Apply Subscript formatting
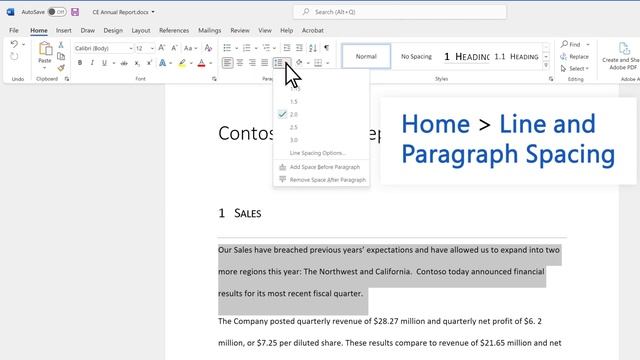This screenshot has width=640, height=360. 137,63
